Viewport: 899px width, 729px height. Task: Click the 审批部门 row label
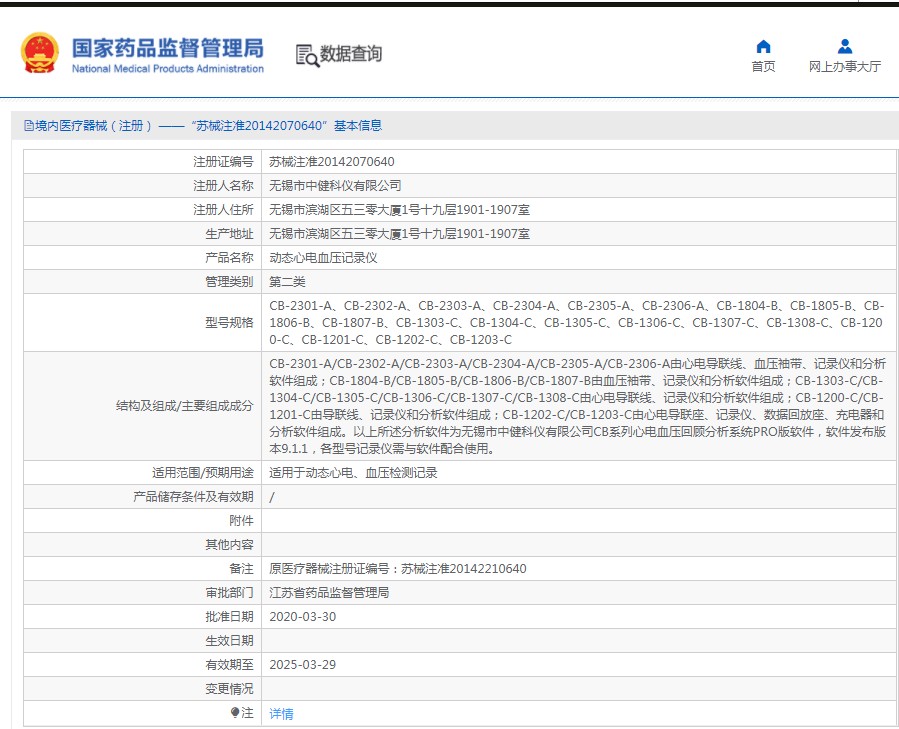coord(229,593)
